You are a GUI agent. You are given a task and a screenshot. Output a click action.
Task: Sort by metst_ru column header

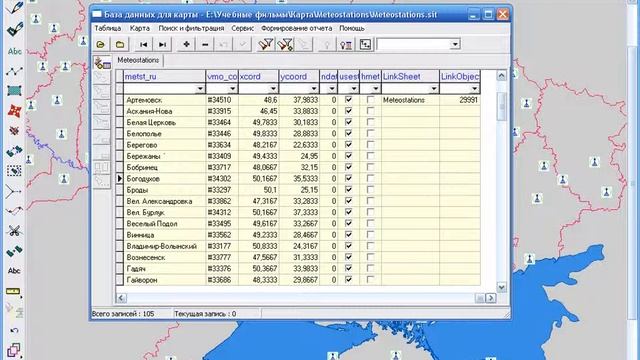tap(164, 76)
